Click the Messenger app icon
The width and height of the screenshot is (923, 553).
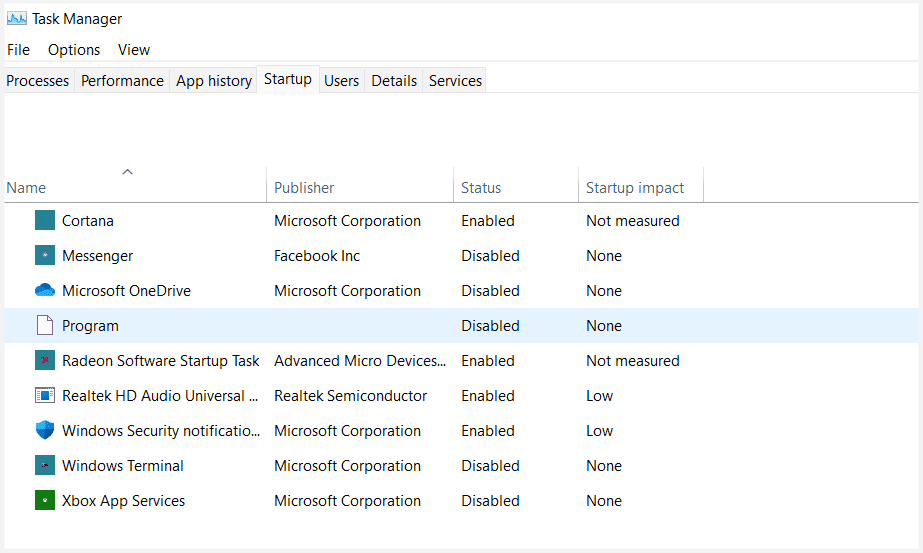(45, 255)
